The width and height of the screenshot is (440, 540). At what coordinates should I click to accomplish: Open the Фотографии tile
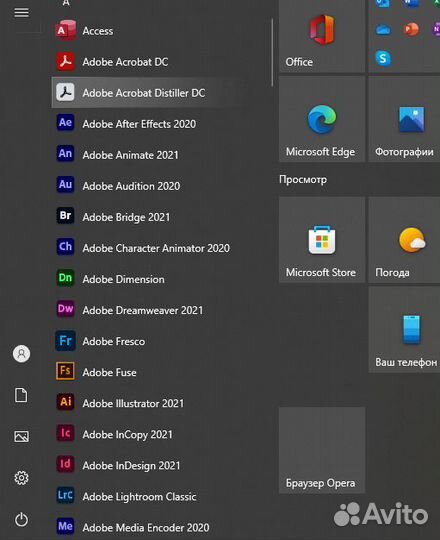pos(404,119)
